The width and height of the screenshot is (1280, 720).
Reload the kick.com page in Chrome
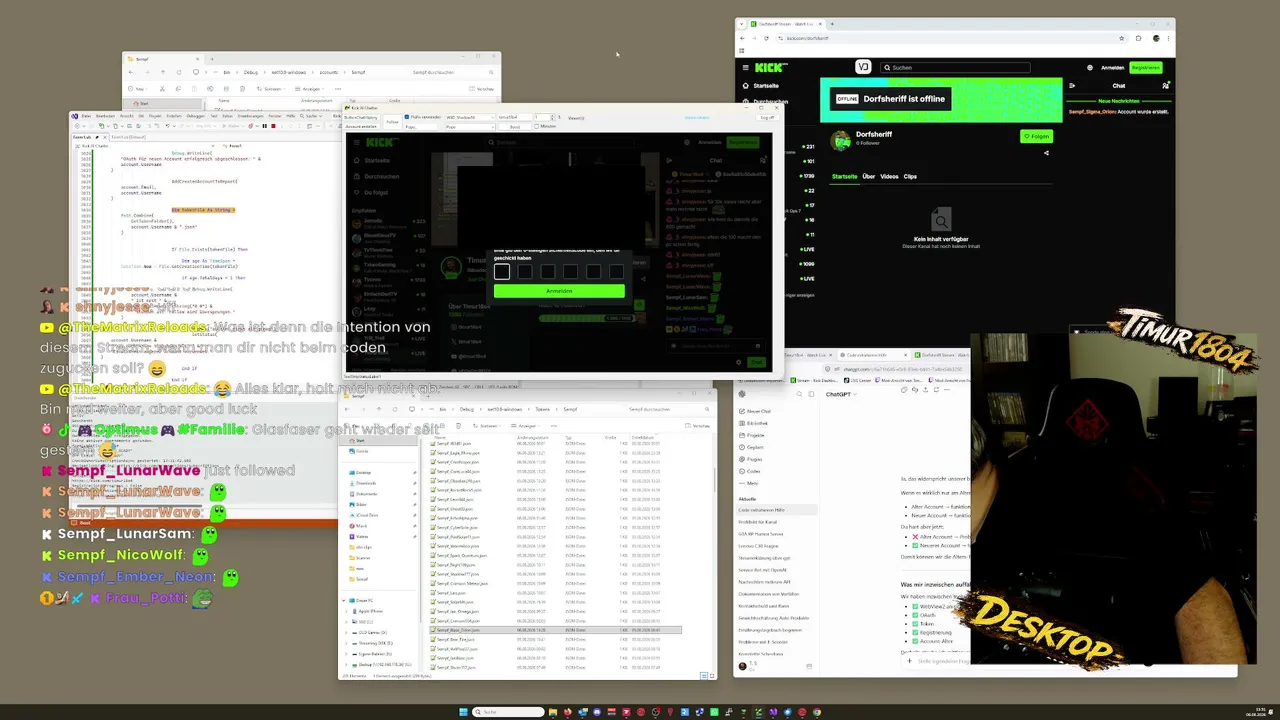(766, 38)
